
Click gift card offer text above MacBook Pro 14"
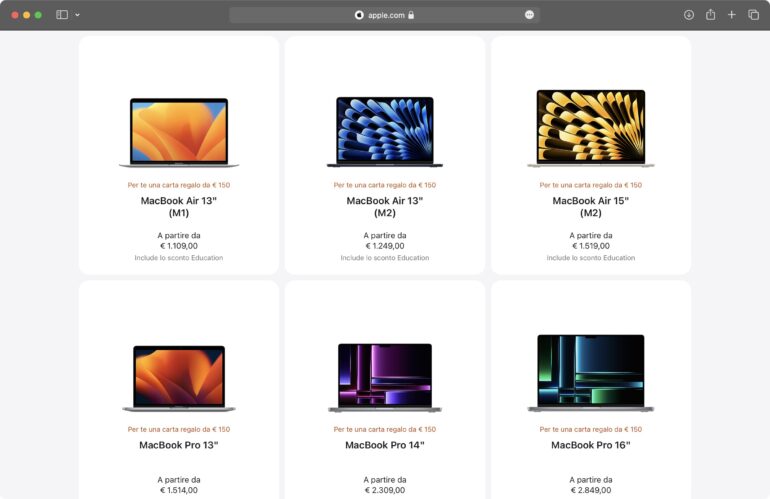pyautogui.click(x=385, y=429)
